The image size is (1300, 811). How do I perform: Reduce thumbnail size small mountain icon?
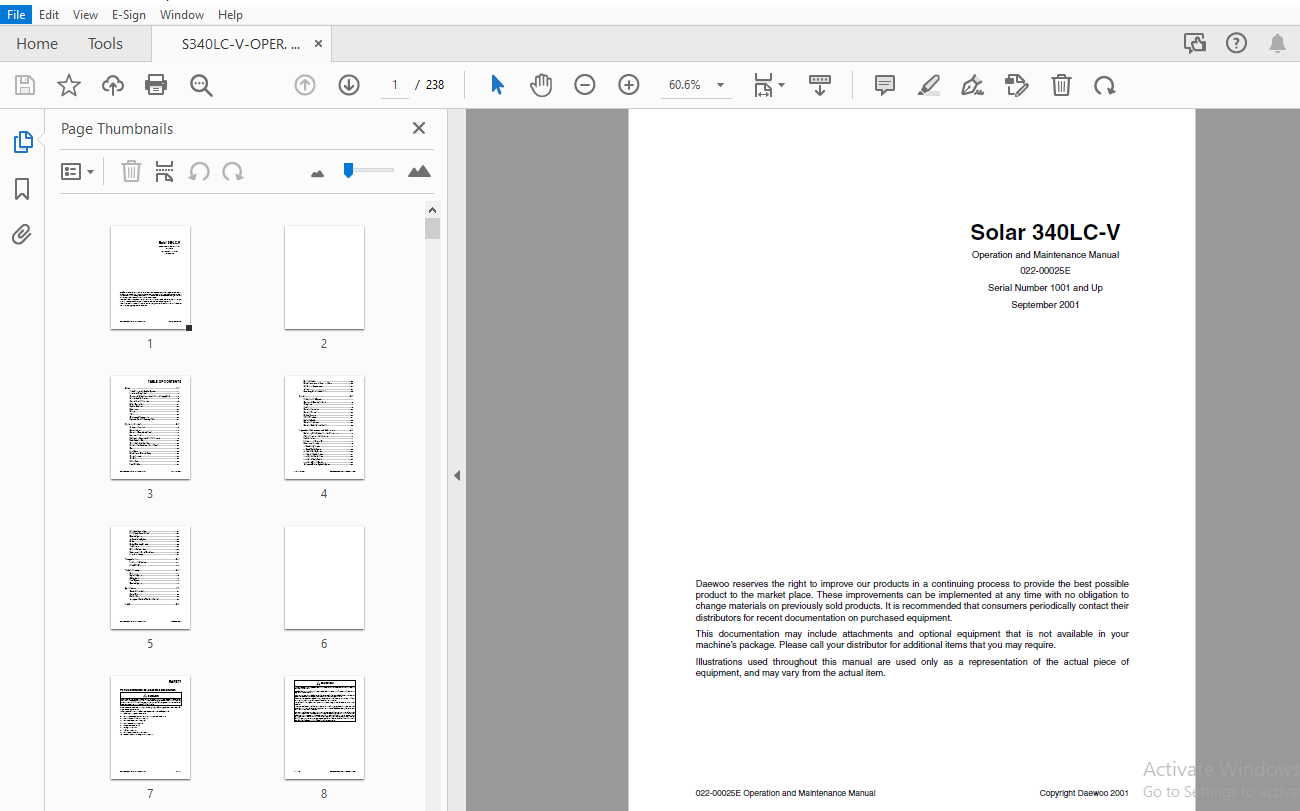tap(318, 172)
